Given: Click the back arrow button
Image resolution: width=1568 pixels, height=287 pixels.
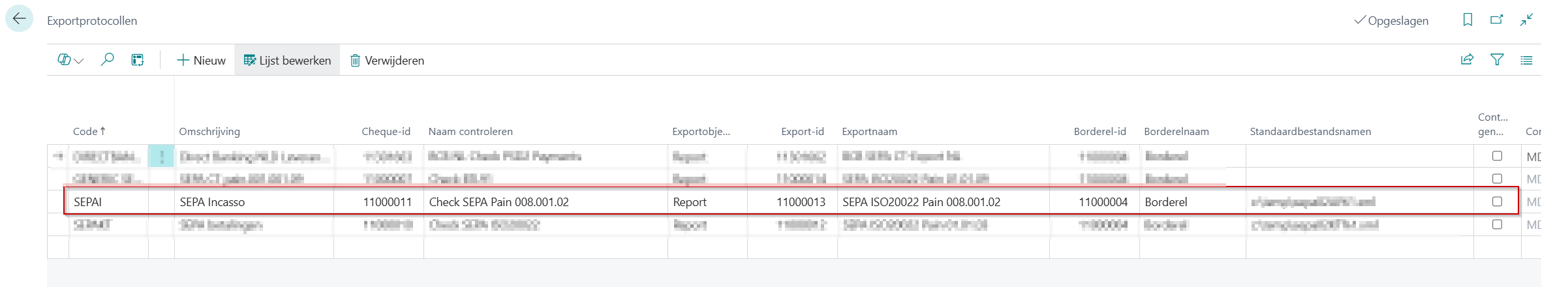Looking at the screenshot, I should coord(19,19).
